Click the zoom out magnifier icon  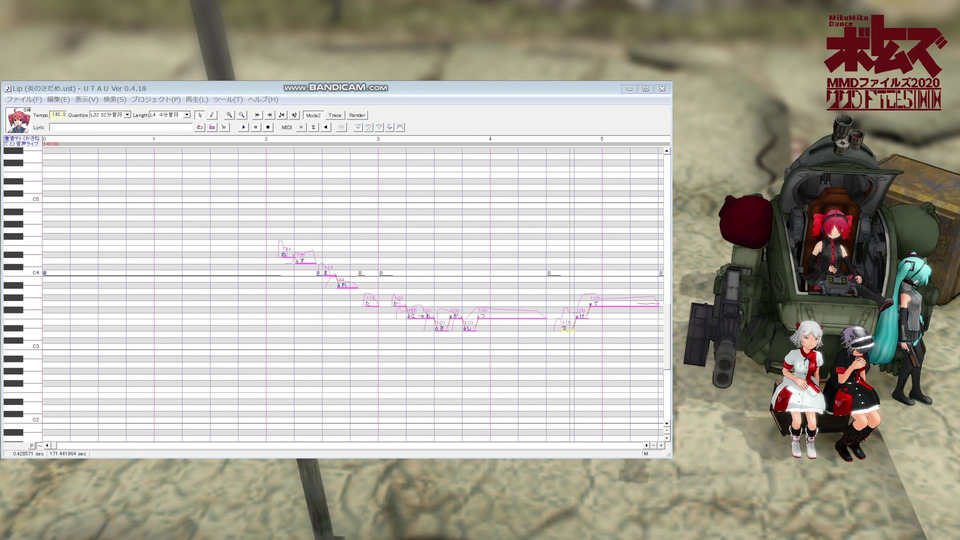pyautogui.click(x=242, y=115)
